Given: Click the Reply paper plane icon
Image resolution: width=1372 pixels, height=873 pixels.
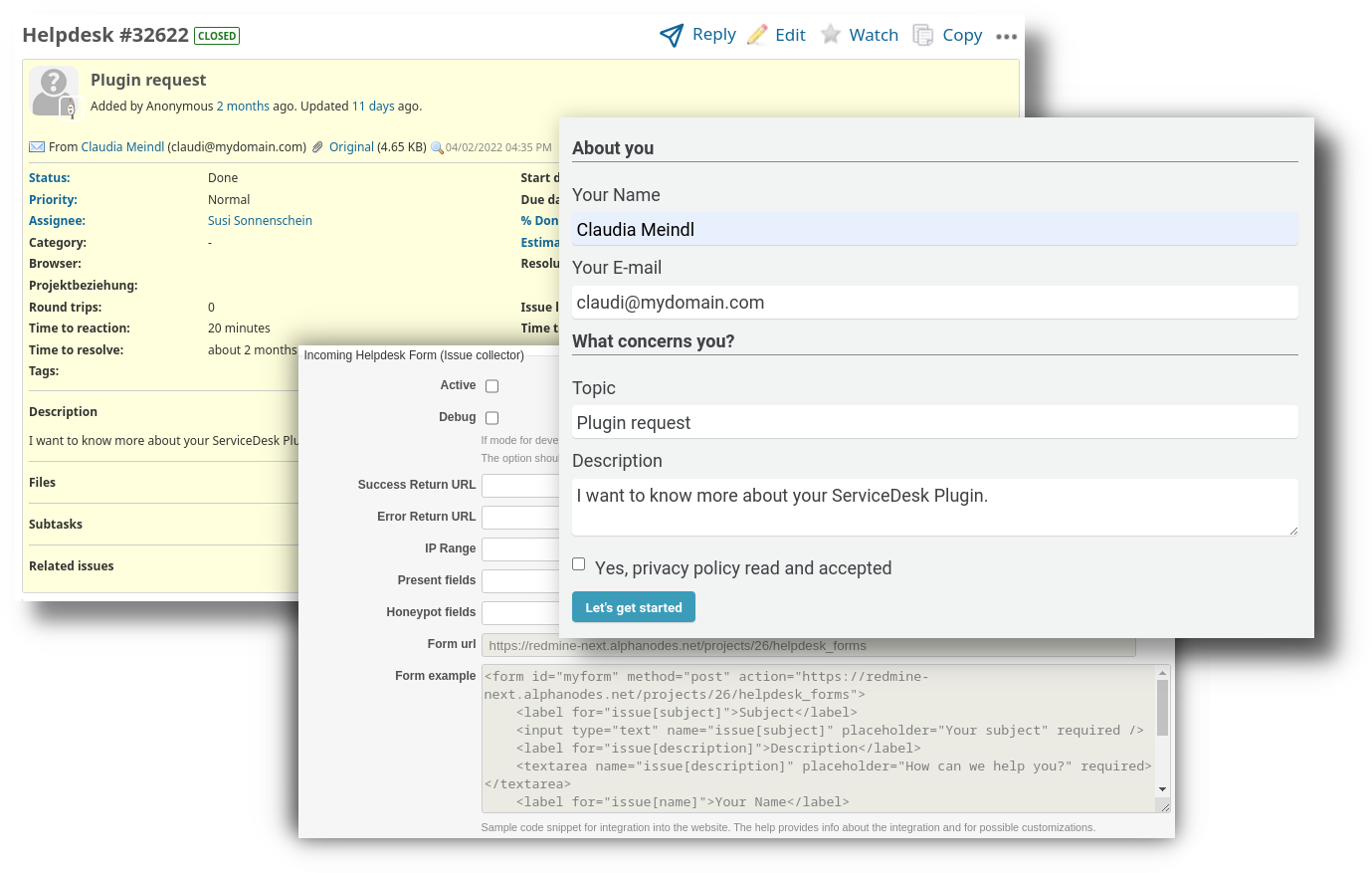Looking at the screenshot, I should [672, 34].
